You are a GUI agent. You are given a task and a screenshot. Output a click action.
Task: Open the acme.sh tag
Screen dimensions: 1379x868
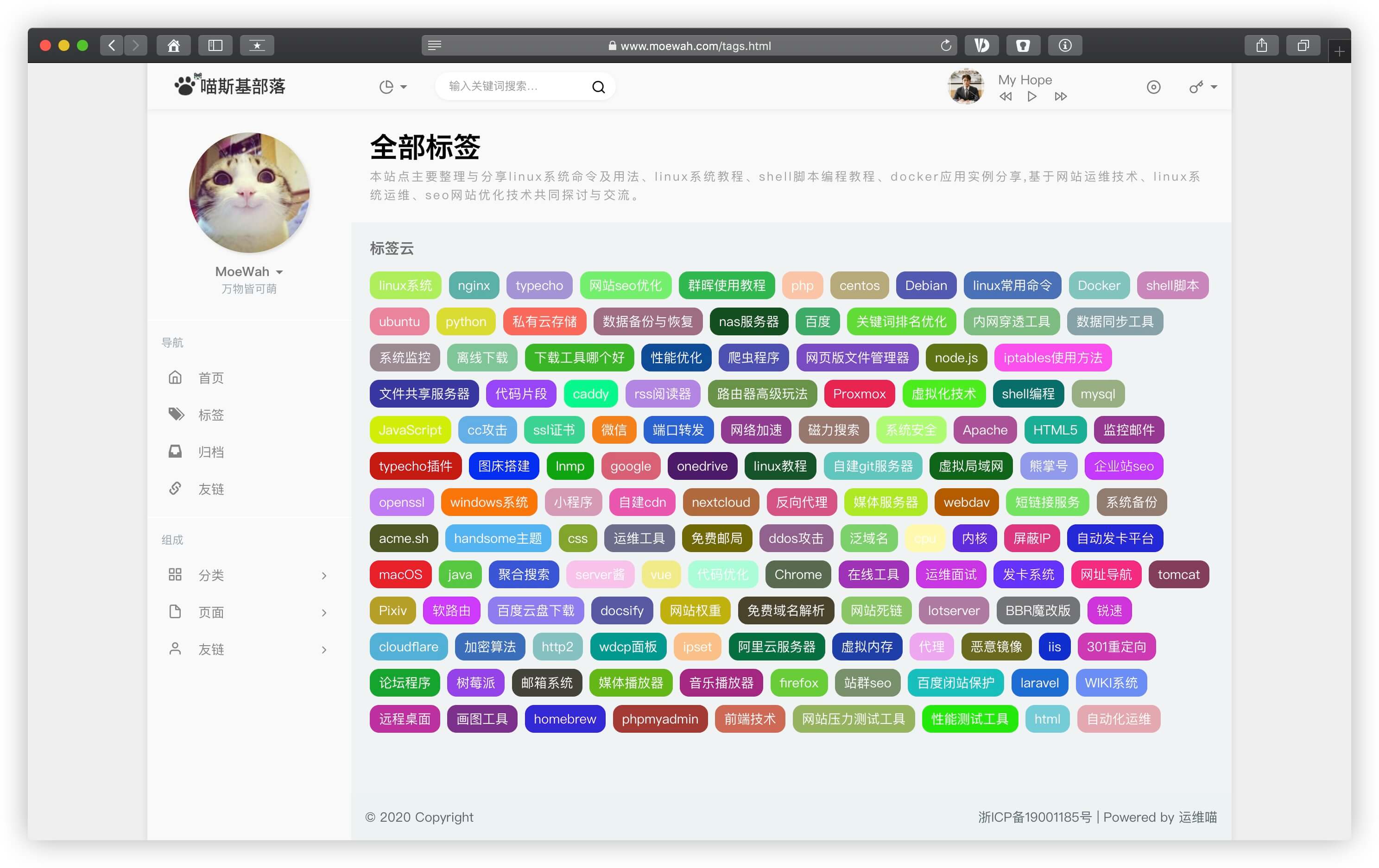point(404,538)
